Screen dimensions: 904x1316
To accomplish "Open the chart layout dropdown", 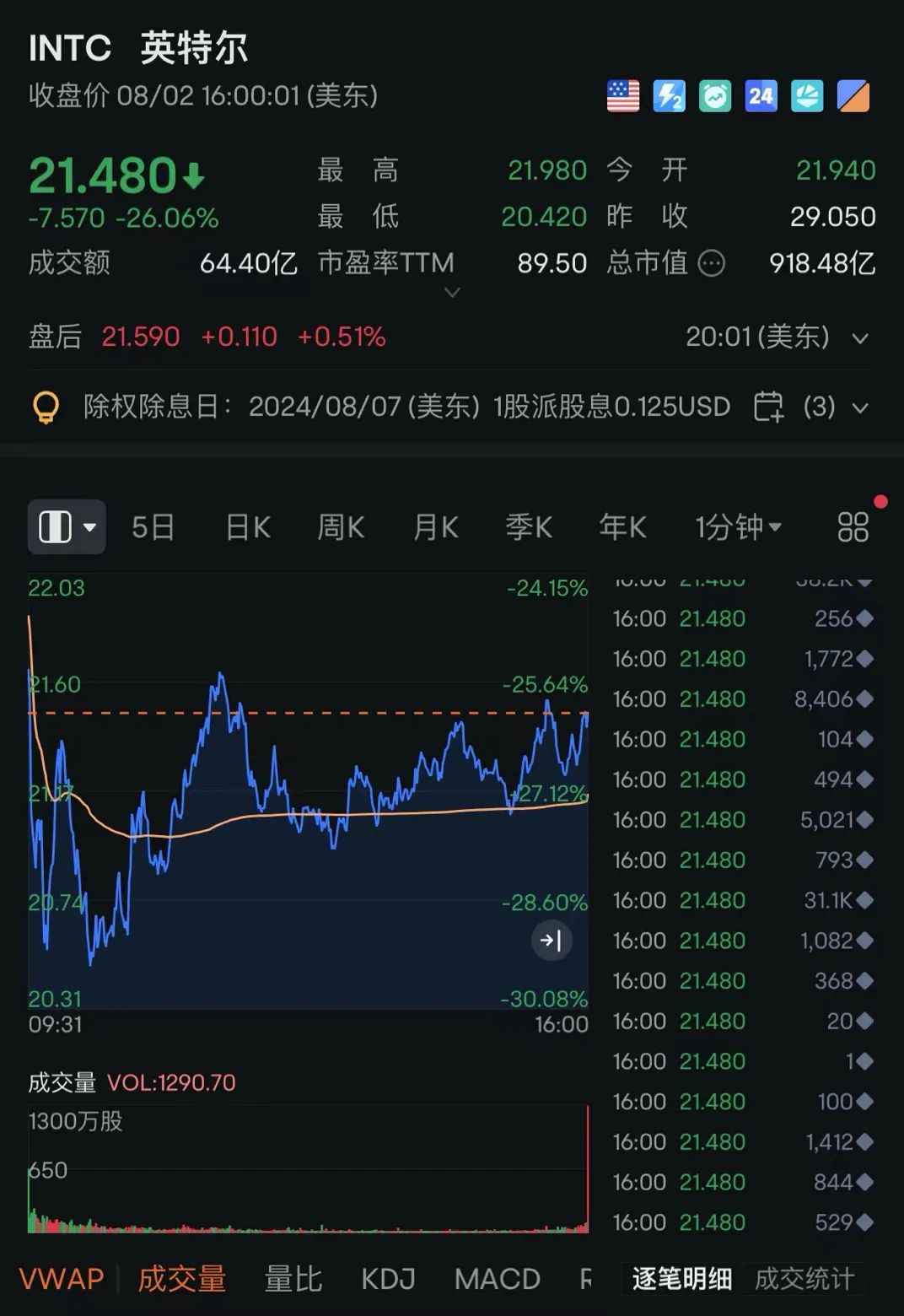I will 67,527.
